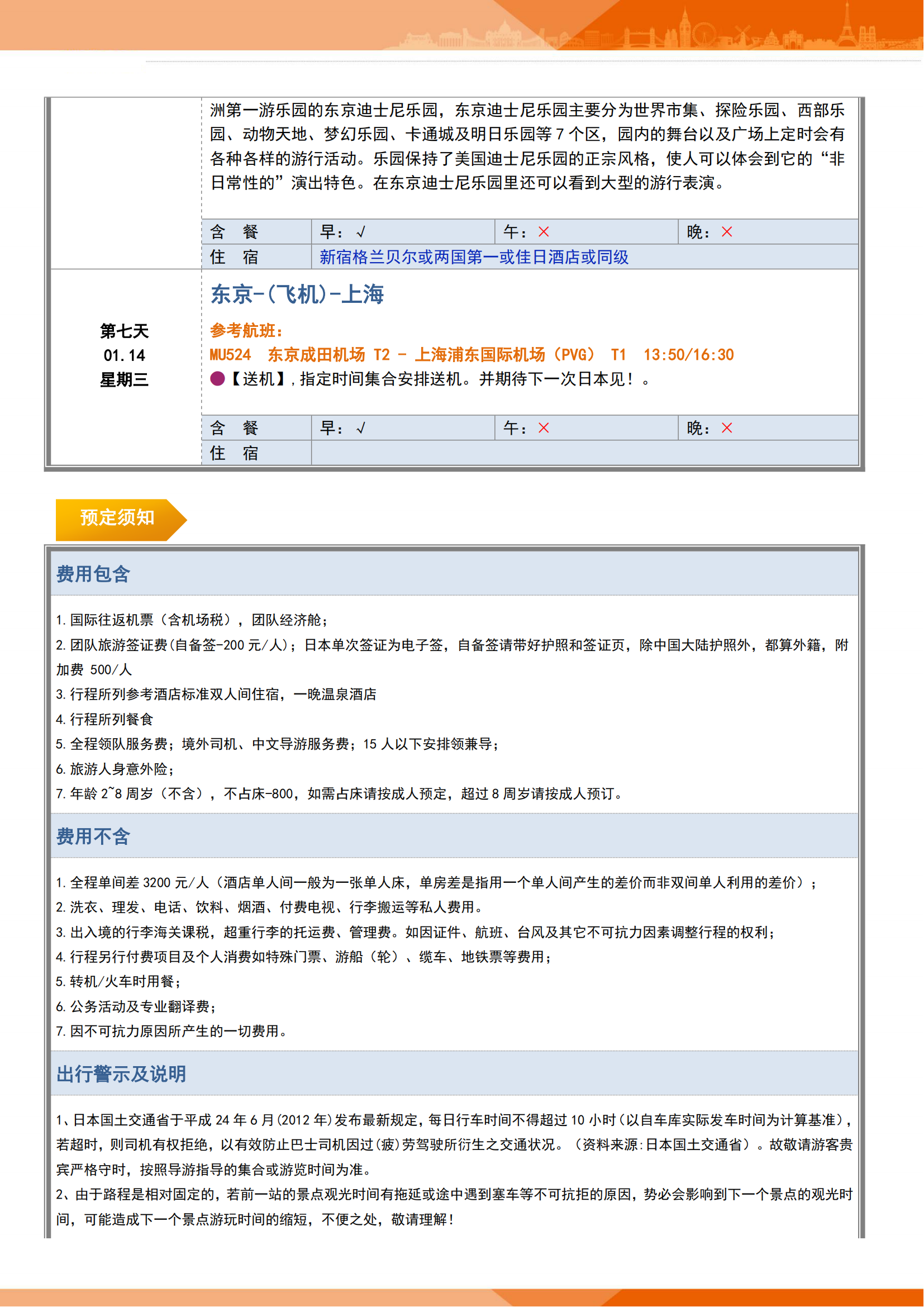Click the orange 预定须知 arrow banner

pyautogui.click(x=118, y=518)
